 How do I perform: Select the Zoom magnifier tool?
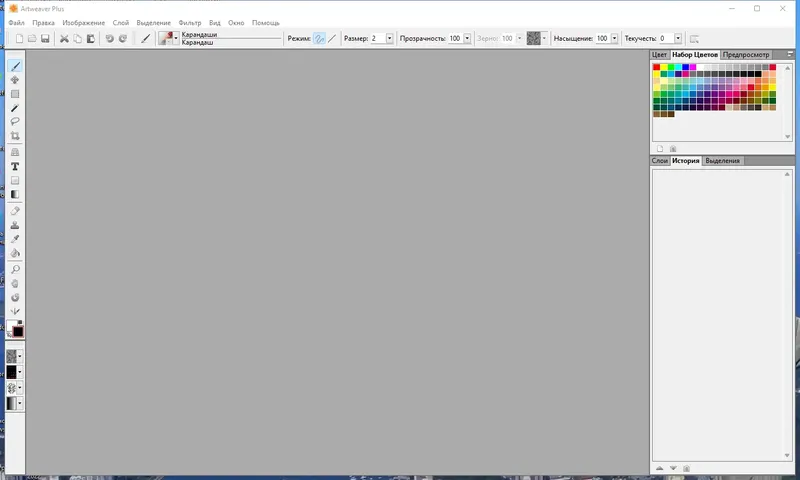click(15, 269)
